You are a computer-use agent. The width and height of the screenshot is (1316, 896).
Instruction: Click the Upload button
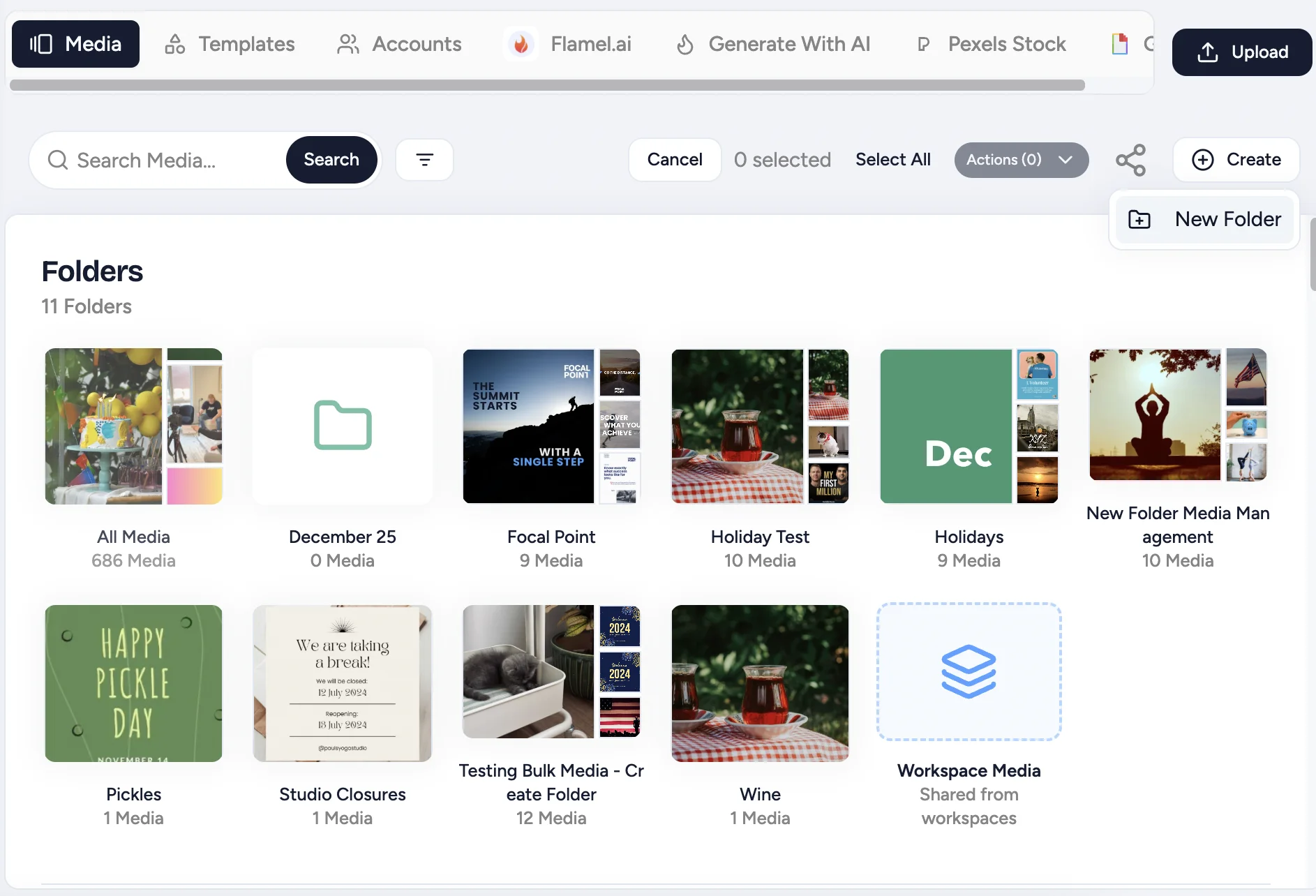[1242, 52]
